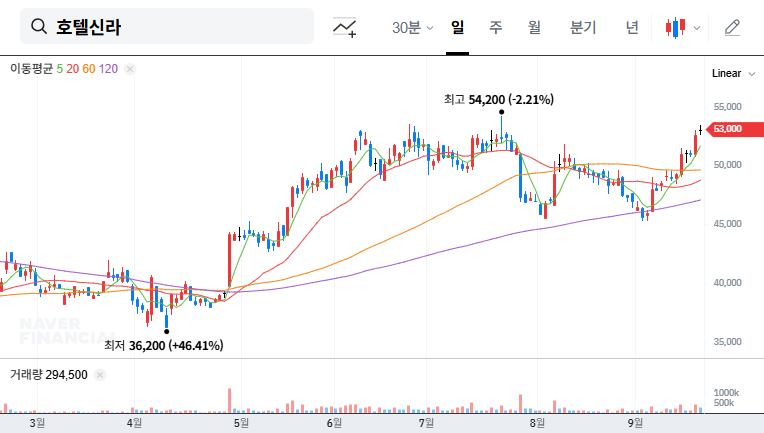Remove the 이동평균 indicator
The image size is (764, 433).
point(130,69)
